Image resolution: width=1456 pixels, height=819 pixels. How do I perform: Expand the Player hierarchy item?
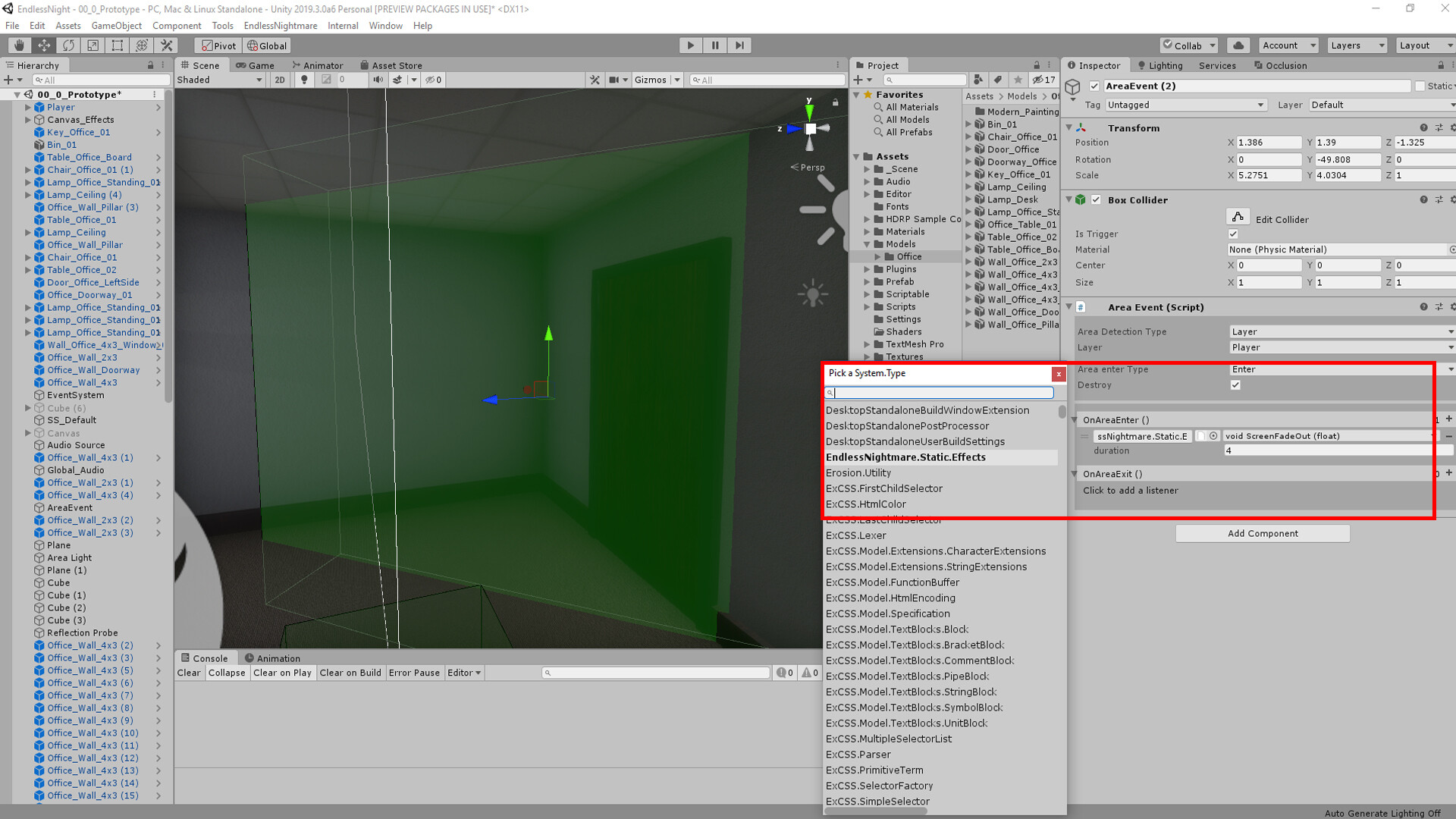[28, 108]
